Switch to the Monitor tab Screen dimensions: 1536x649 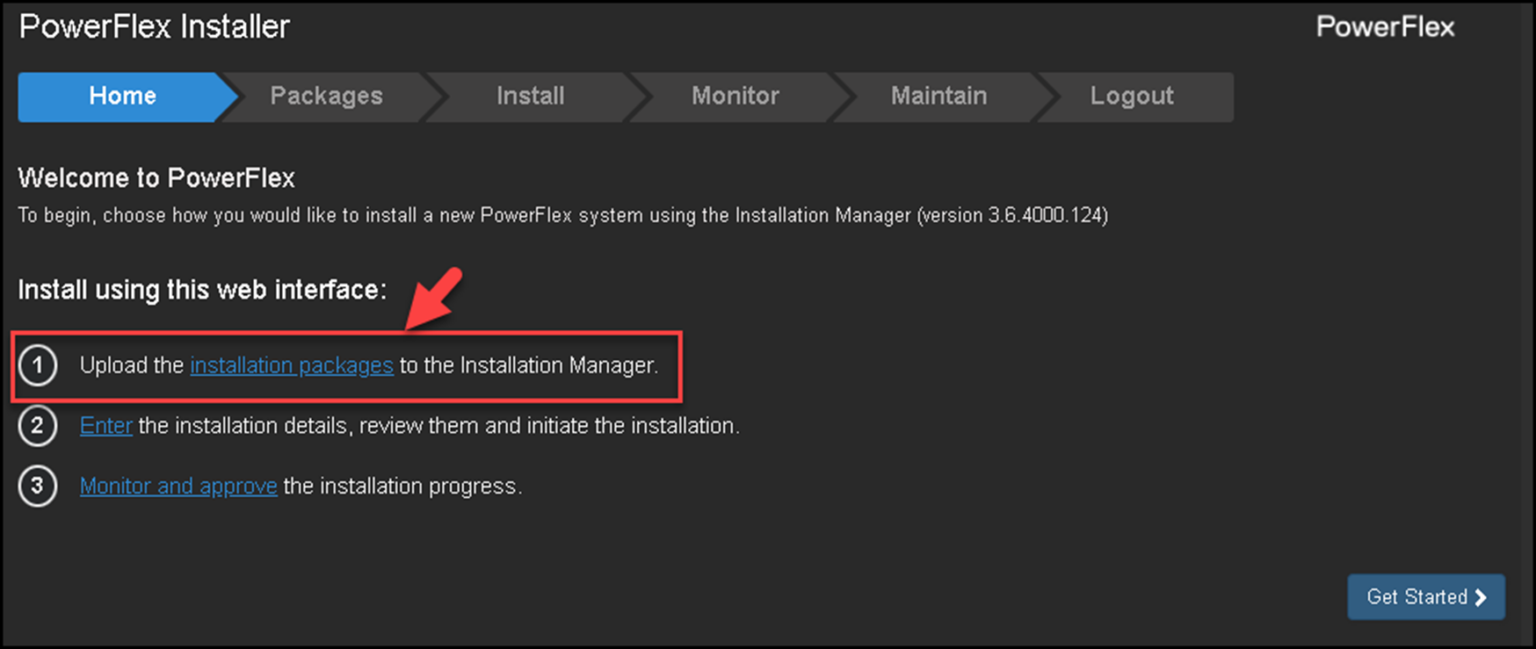pyautogui.click(x=735, y=96)
